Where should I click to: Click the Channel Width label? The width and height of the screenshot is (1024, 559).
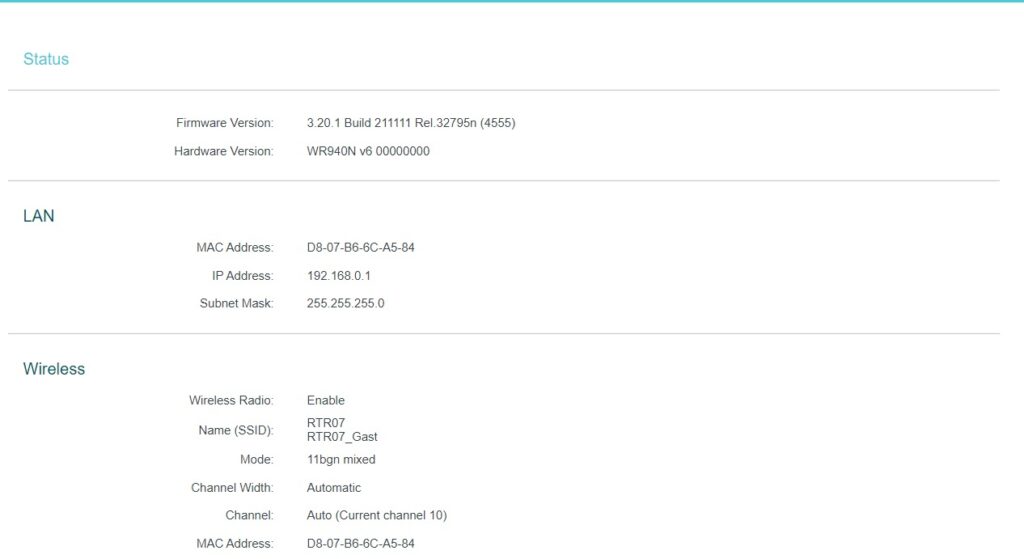point(232,488)
